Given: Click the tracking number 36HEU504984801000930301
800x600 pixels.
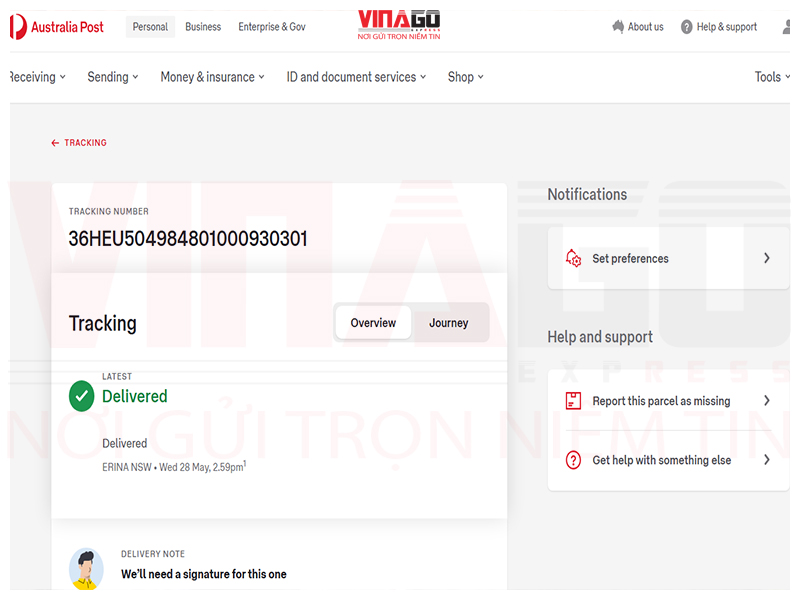Looking at the screenshot, I should coord(188,239).
